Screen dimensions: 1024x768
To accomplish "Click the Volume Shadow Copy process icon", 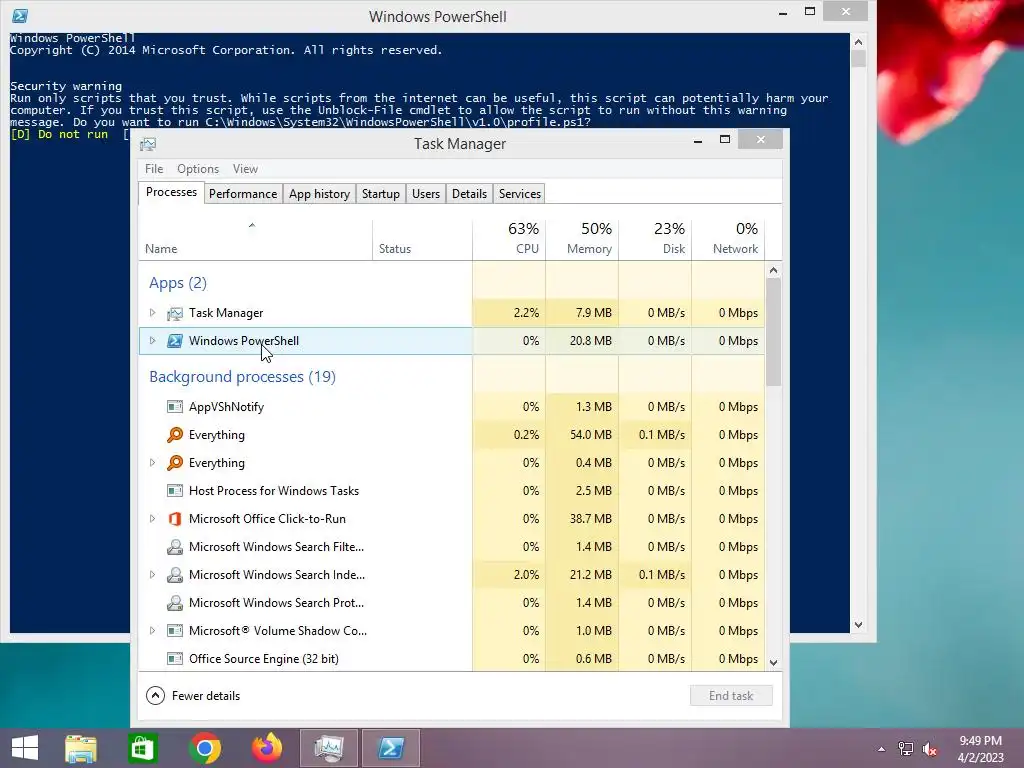I will (x=174, y=631).
